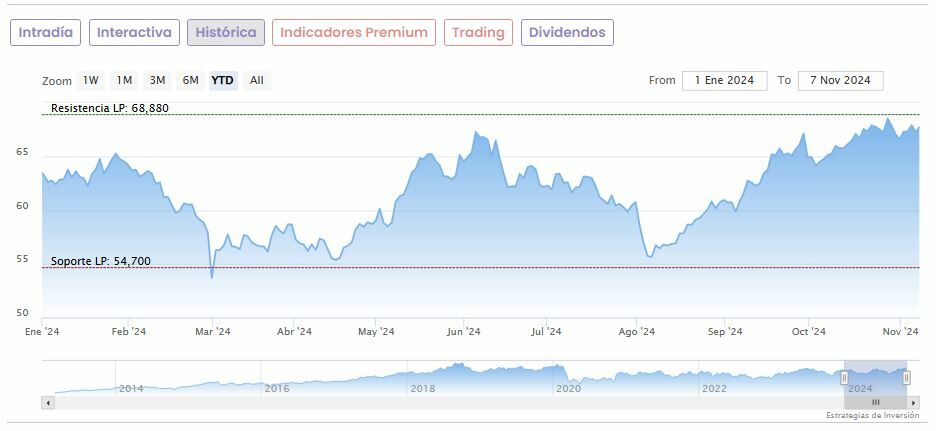The height and width of the screenshot is (431, 936).
Task: Click the scrollbar left arrow
Action: (47, 402)
